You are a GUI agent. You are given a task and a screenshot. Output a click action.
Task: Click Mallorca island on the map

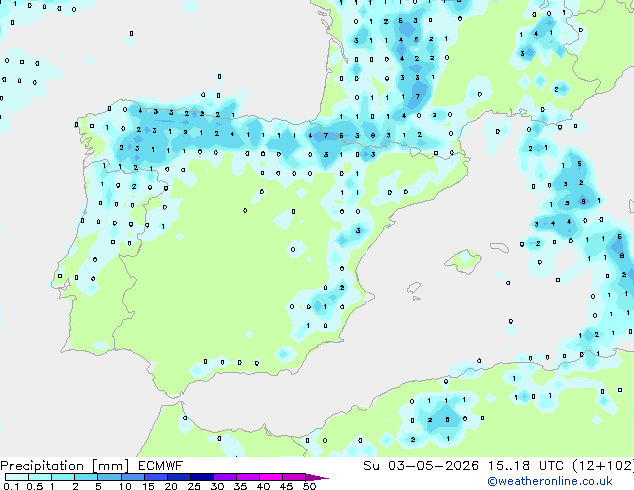click(463, 261)
